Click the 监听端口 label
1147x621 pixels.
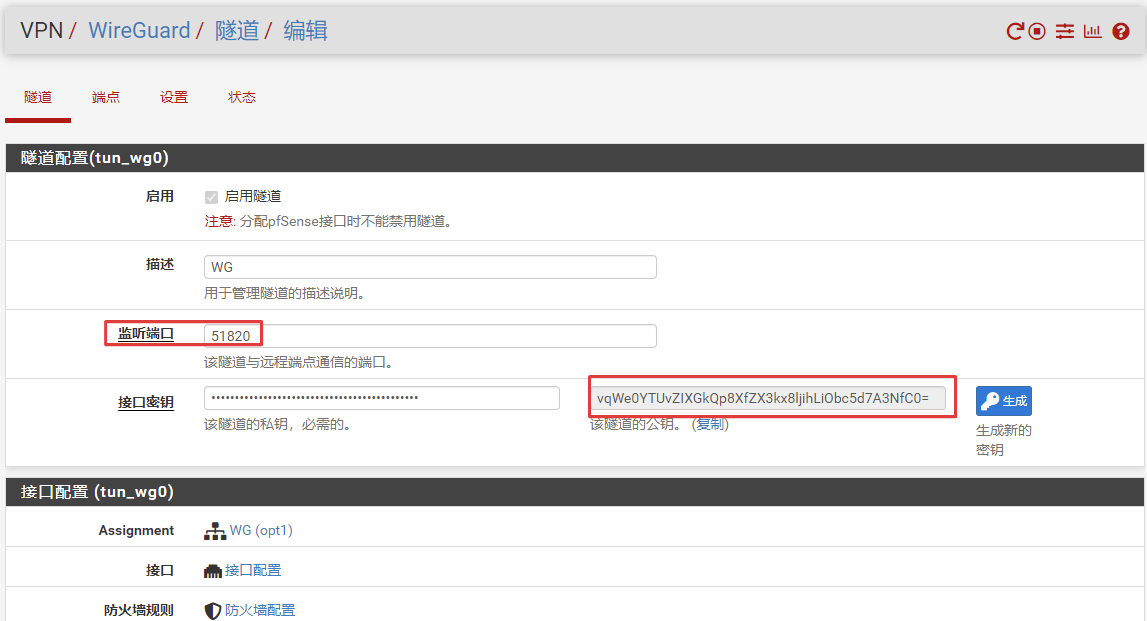pyautogui.click(x=146, y=334)
